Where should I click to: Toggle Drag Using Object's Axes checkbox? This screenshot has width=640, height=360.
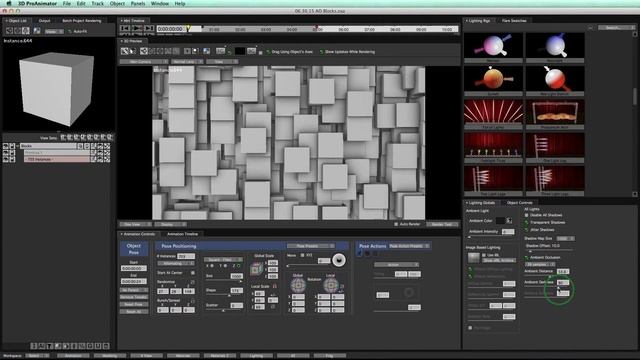(268, 52)
